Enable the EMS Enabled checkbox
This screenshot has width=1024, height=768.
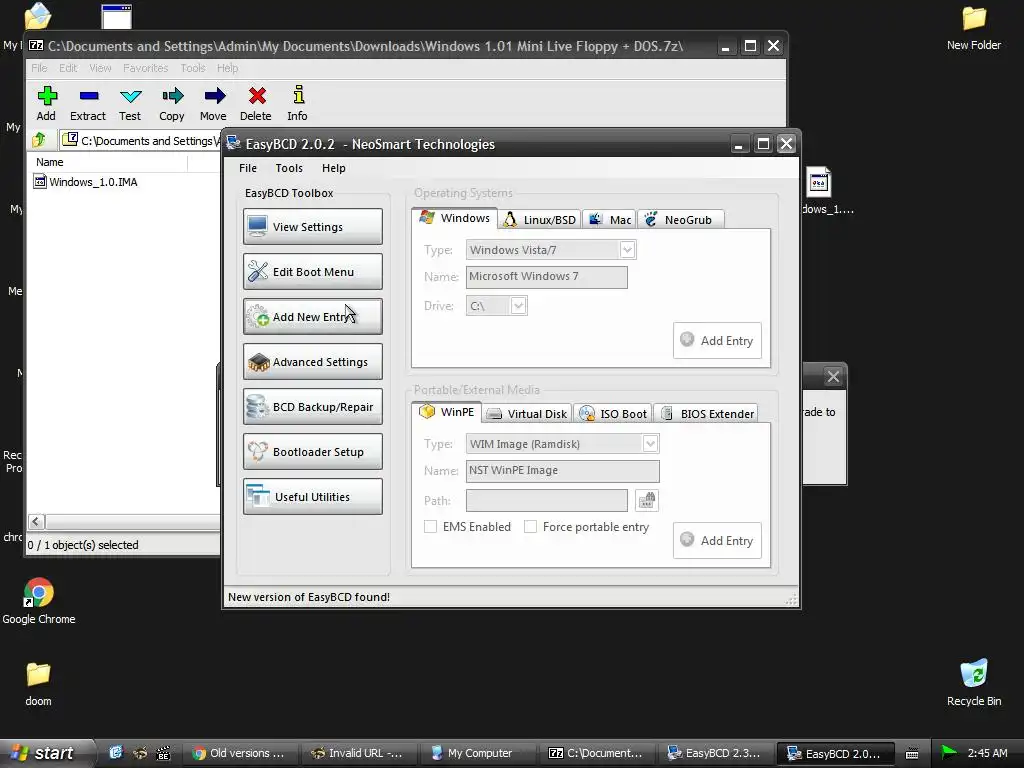tap(430, 526)
